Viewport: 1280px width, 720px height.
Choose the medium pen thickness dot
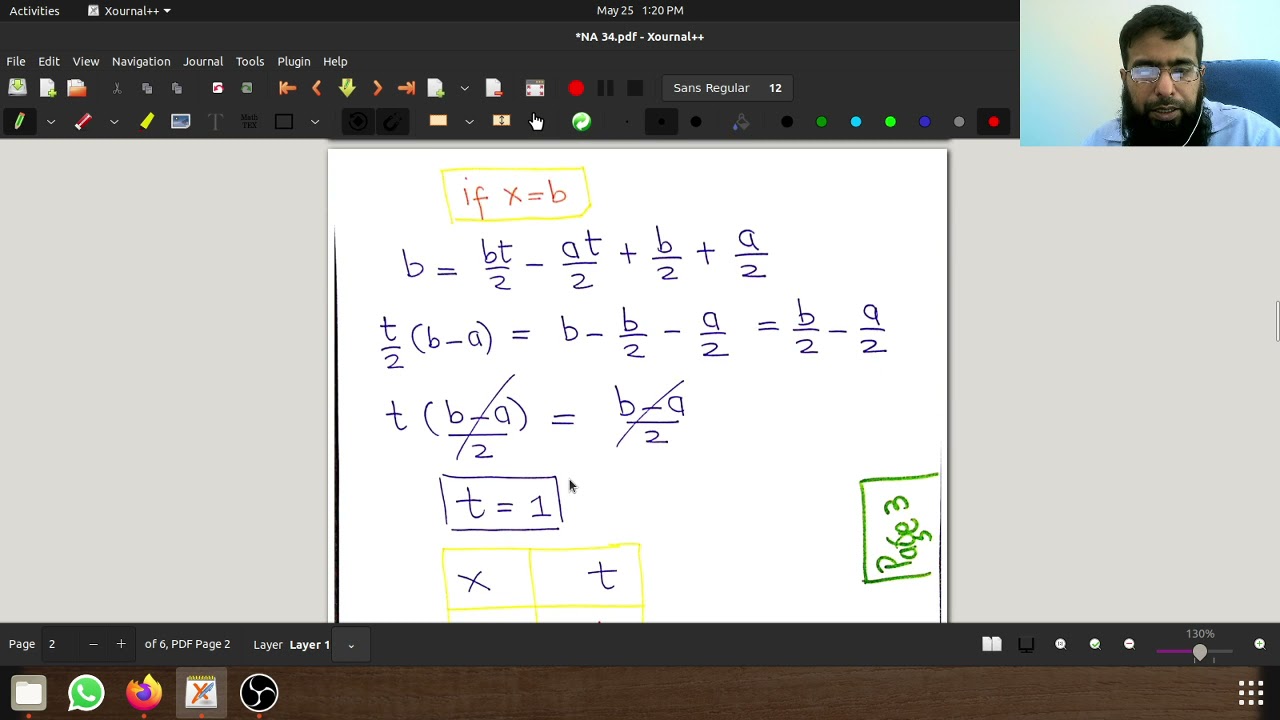point(661,122)
